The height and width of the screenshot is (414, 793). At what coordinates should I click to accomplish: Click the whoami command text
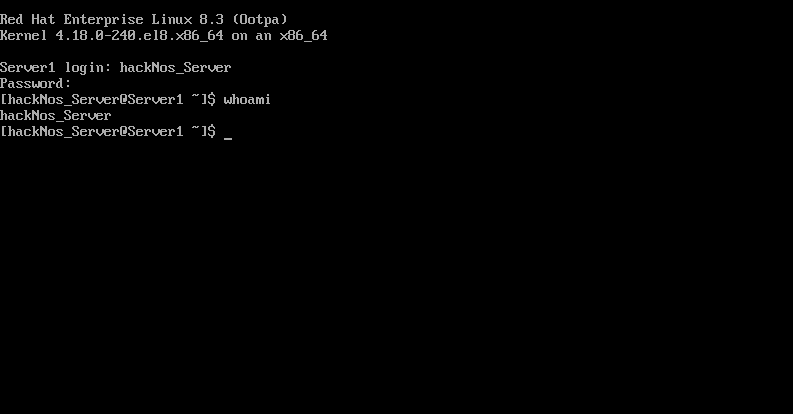[x=247, y=99]
